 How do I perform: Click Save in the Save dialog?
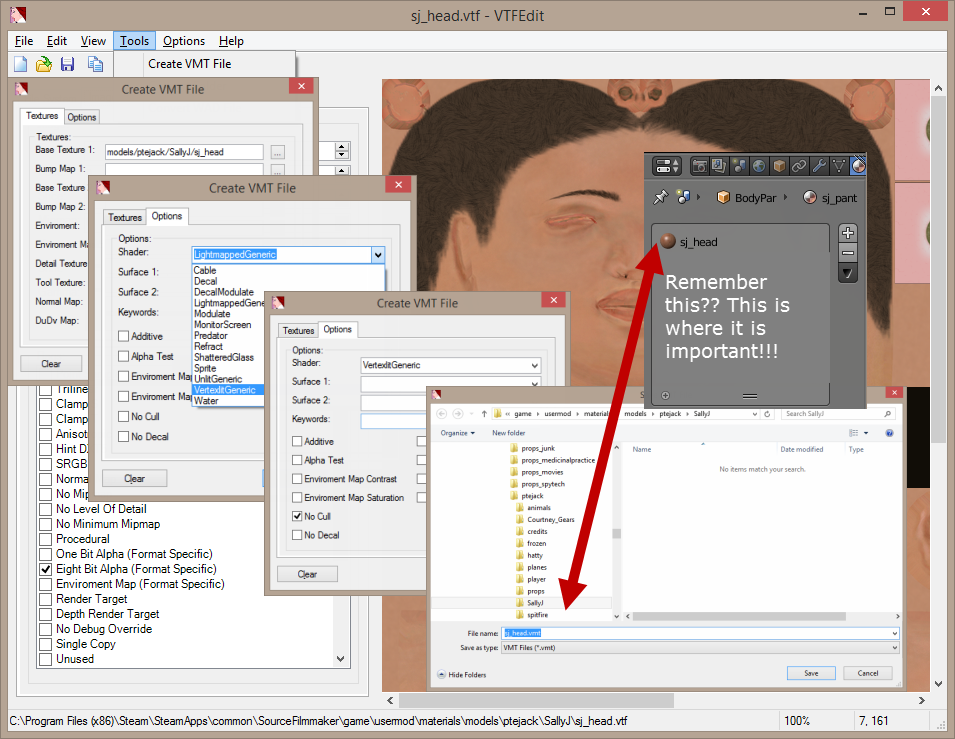(811, 673)
